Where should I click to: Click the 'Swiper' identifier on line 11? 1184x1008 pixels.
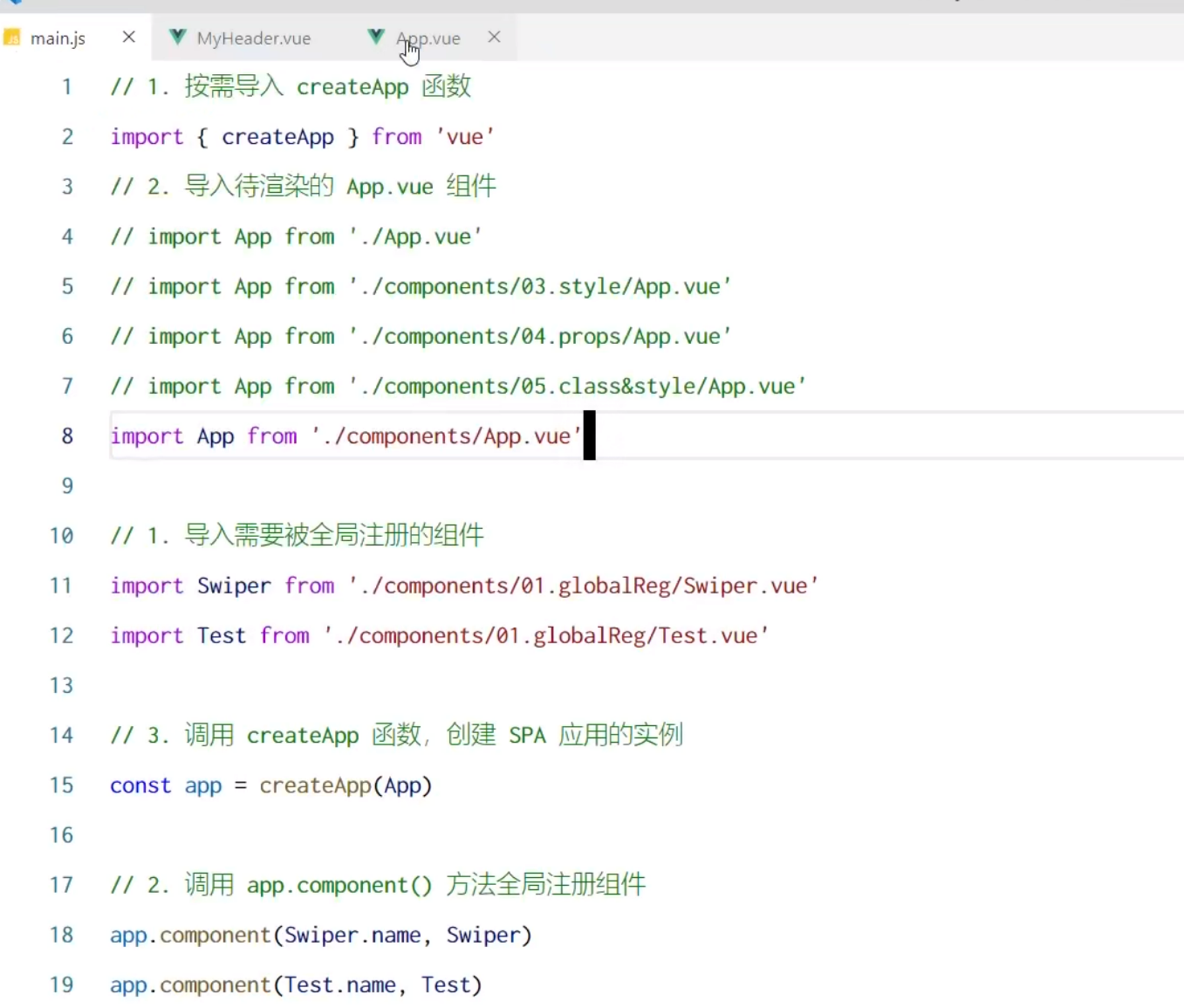coord(234,586)
